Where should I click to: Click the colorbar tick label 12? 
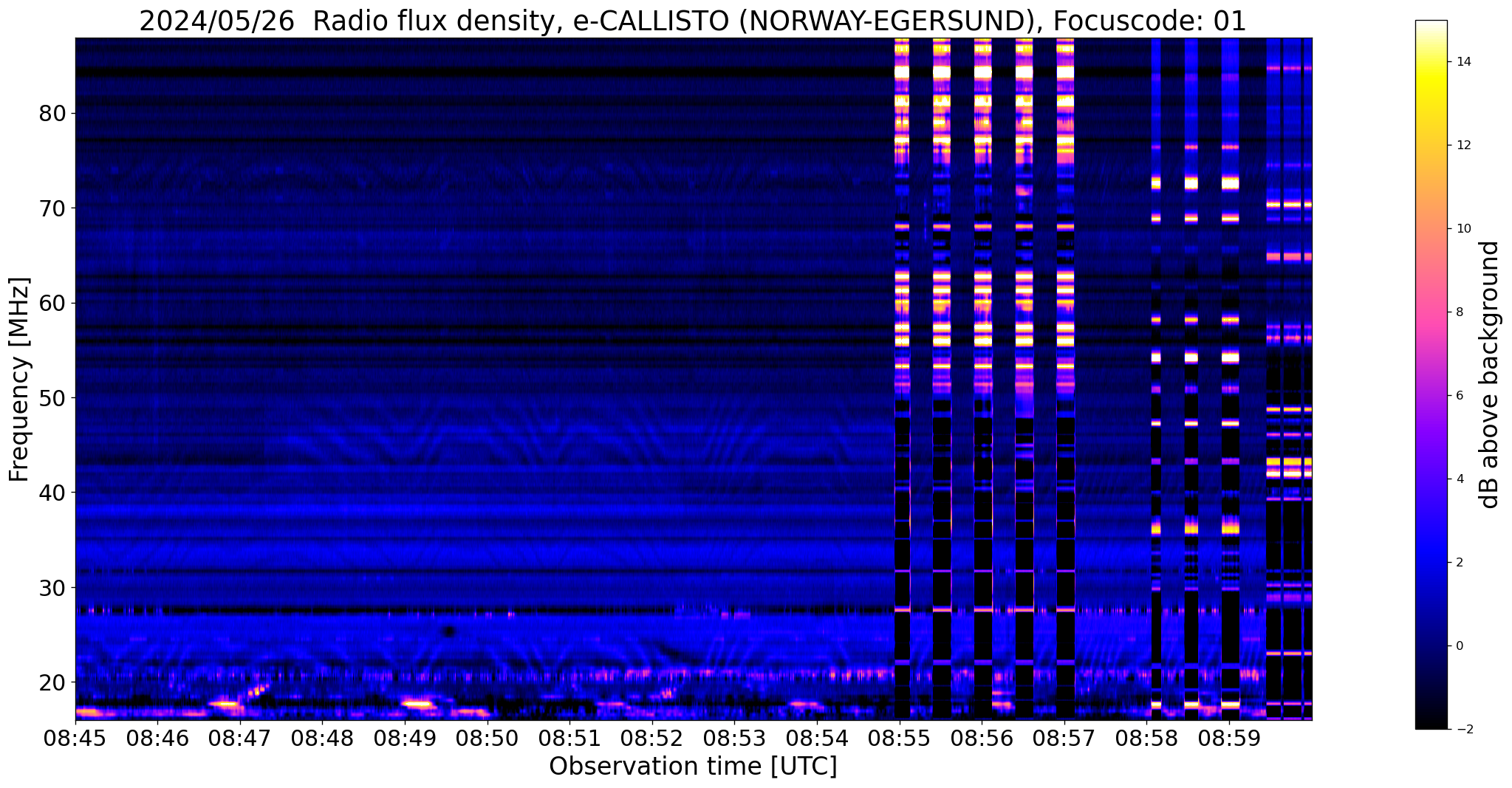[1463, 145]
